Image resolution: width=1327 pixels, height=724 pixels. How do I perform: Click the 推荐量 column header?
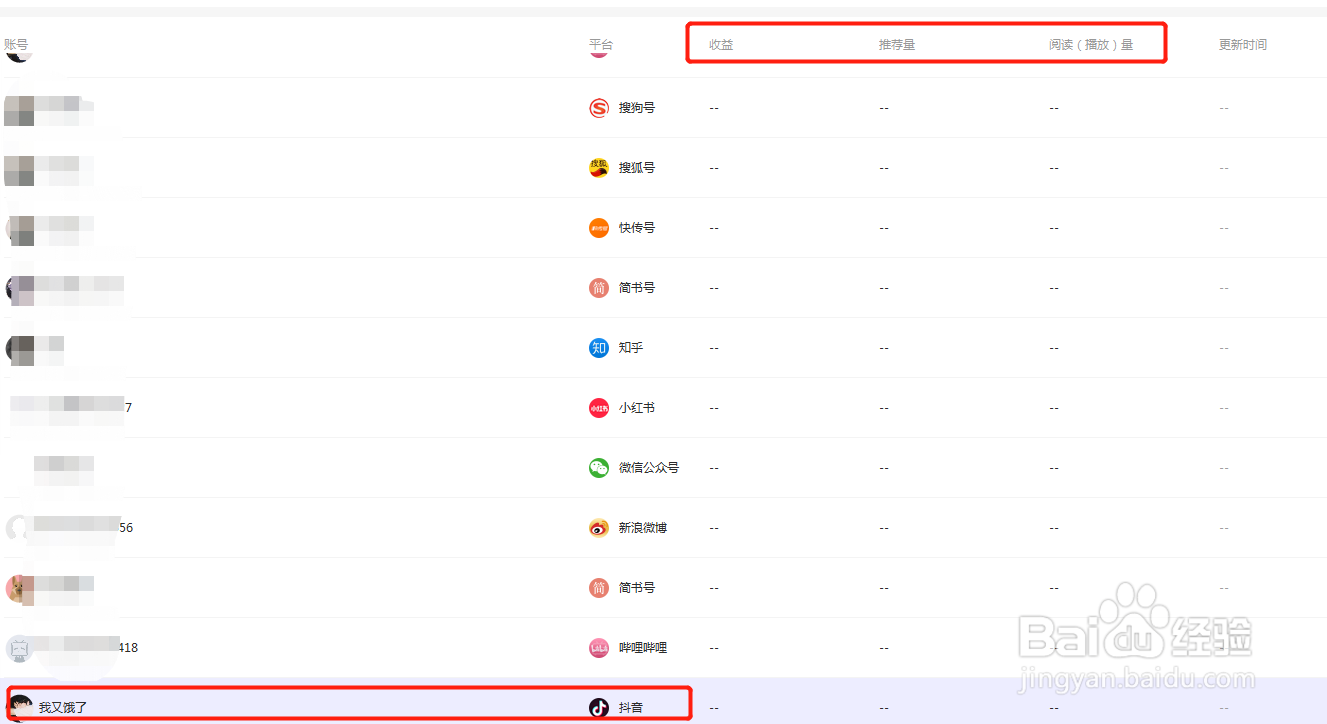click(x=897, y=45)
